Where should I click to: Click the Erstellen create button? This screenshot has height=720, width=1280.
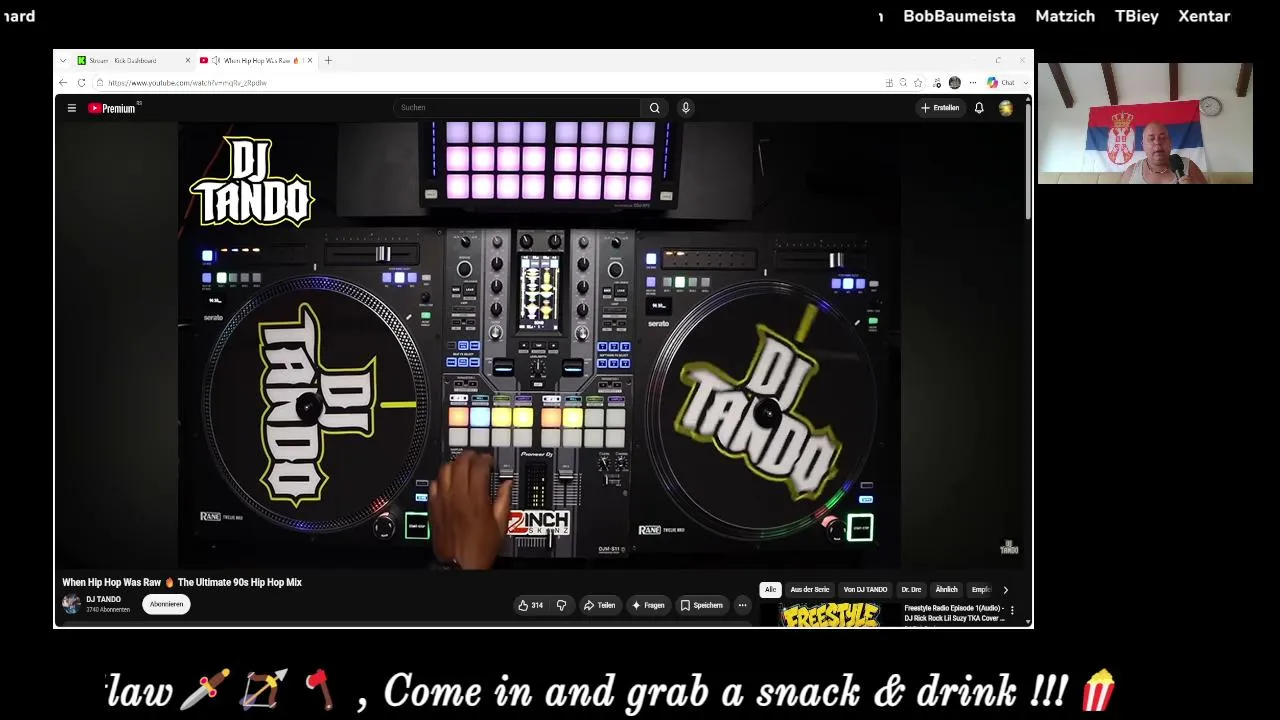coord(940,108)
